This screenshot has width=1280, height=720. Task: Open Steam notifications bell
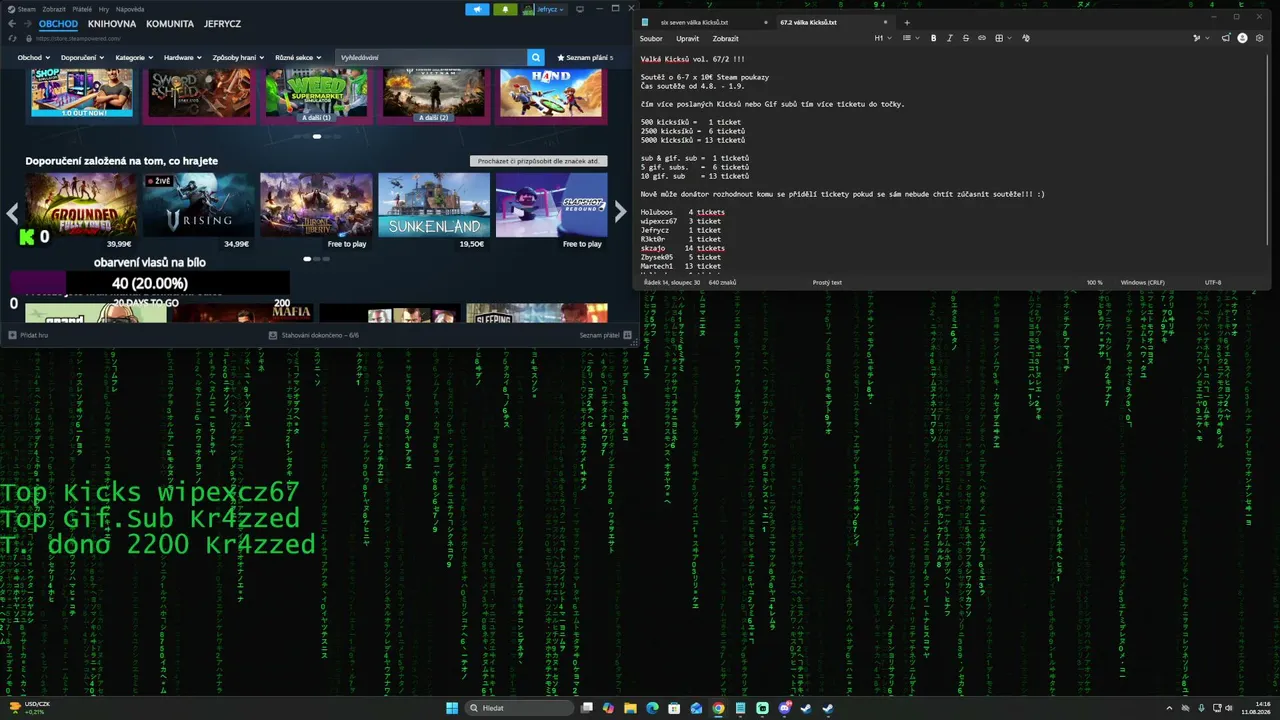pos(505,9)
